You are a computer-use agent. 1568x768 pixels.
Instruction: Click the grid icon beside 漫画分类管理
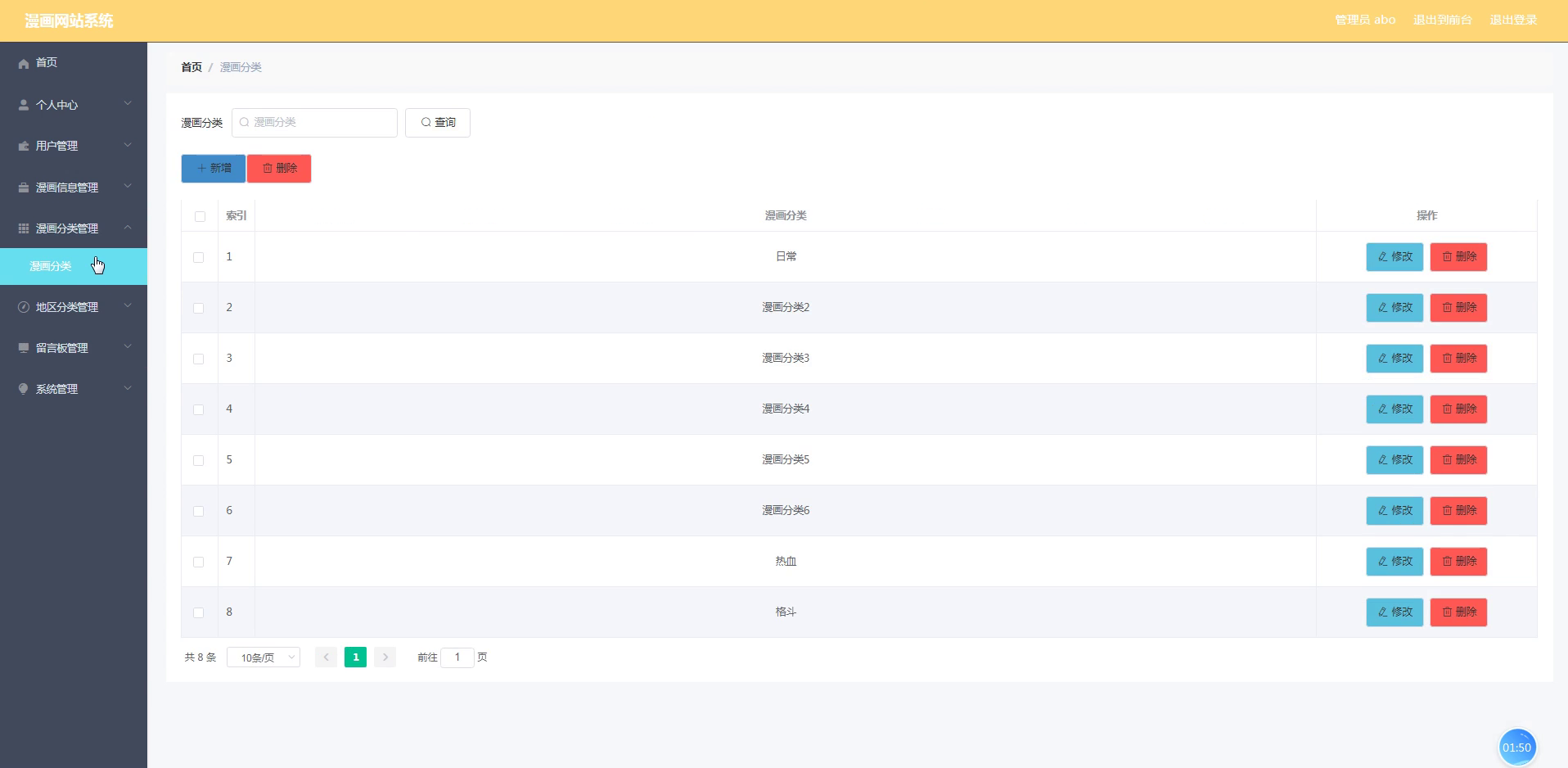[x=24, y=228]
